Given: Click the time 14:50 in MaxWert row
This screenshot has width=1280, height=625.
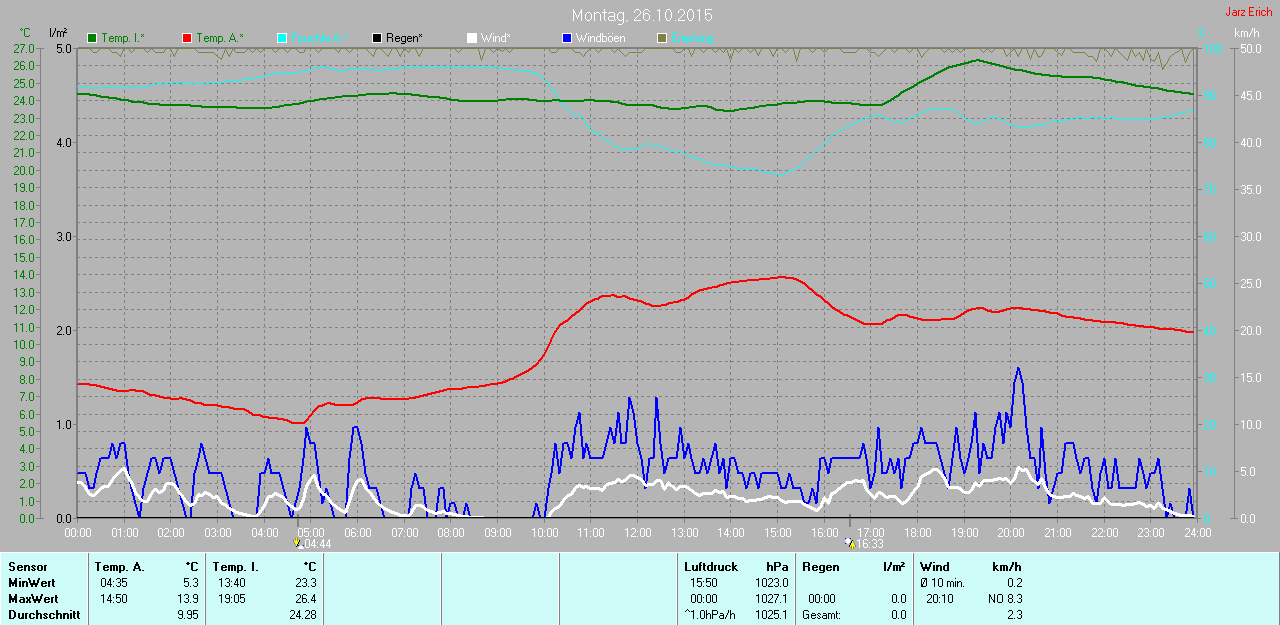Looking at the screenshot, I should pos(113,598).
